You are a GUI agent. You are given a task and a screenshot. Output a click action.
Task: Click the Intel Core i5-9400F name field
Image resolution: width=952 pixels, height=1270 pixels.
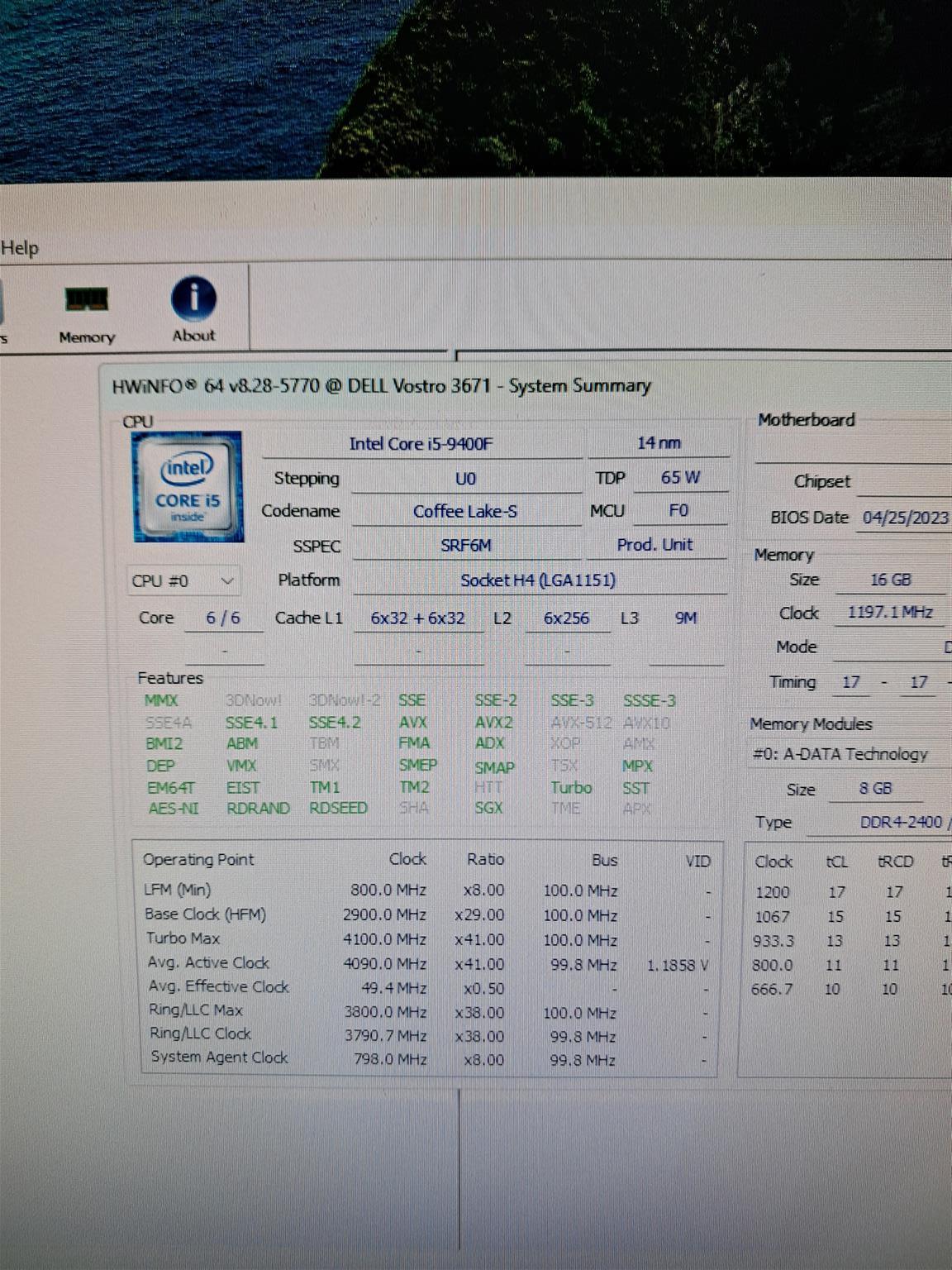421,444
